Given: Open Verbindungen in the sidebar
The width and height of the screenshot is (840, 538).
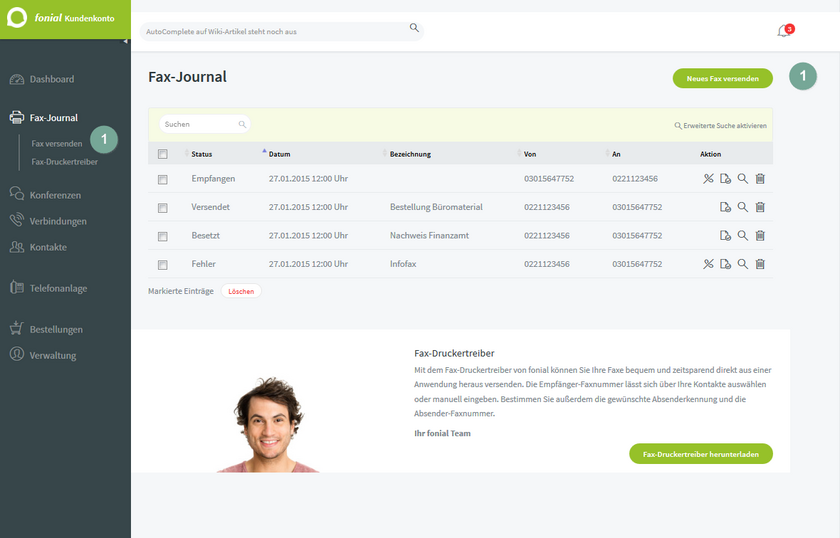Looking at the screenshot, I should point(58,221).
